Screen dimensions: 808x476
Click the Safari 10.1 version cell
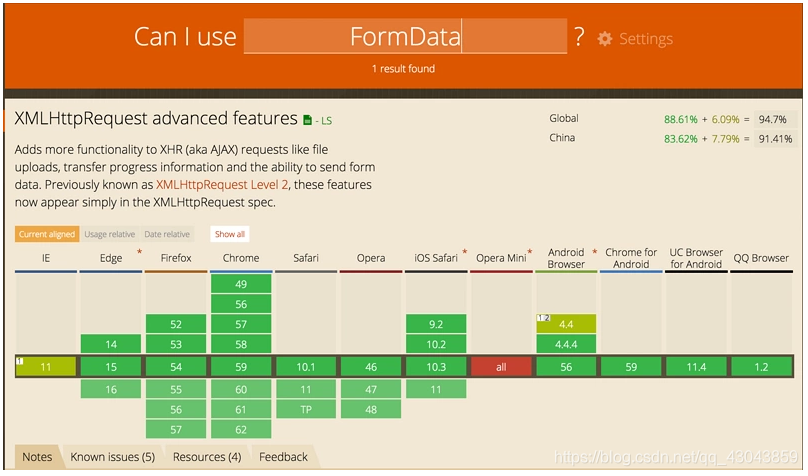click(x=306, y=367)
